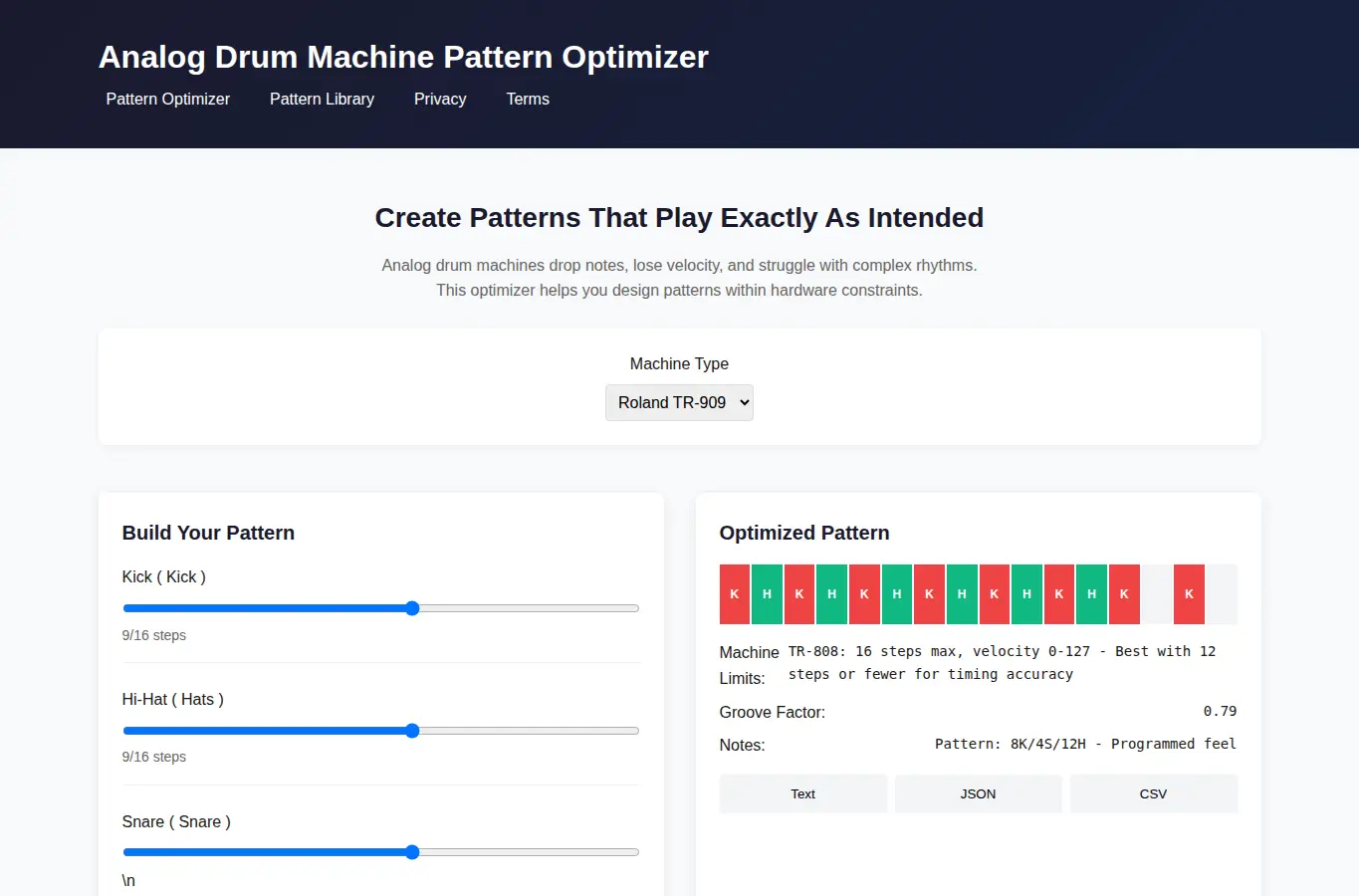Click the '9/16 steps' label under Hi-Hat
Viewport: 1359px width, 896px height.
154,757
